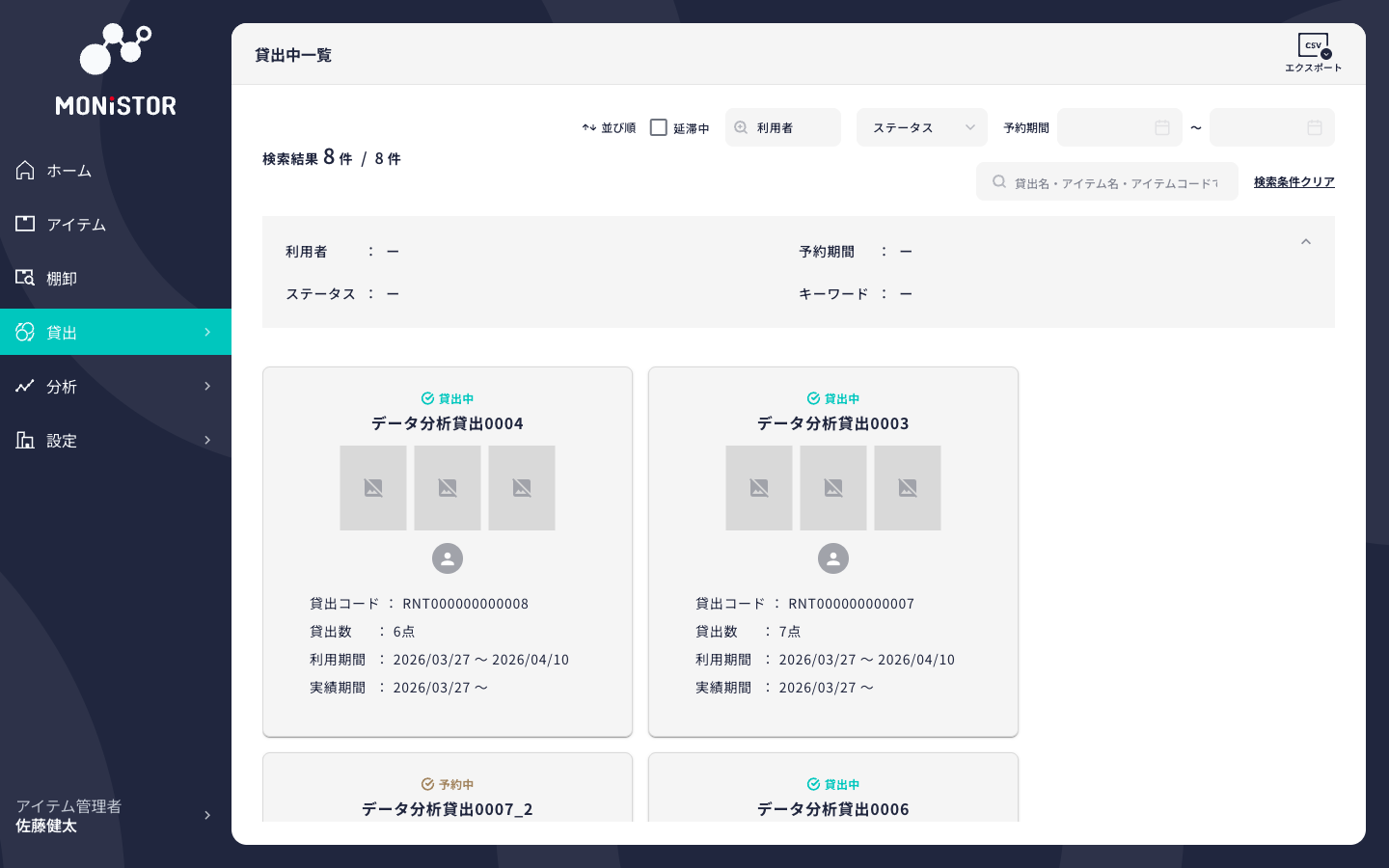The width and height of the screenshot is (1389, 868).
Task: Enable the 延滞中 checkbox
Action: pos(659,127)
